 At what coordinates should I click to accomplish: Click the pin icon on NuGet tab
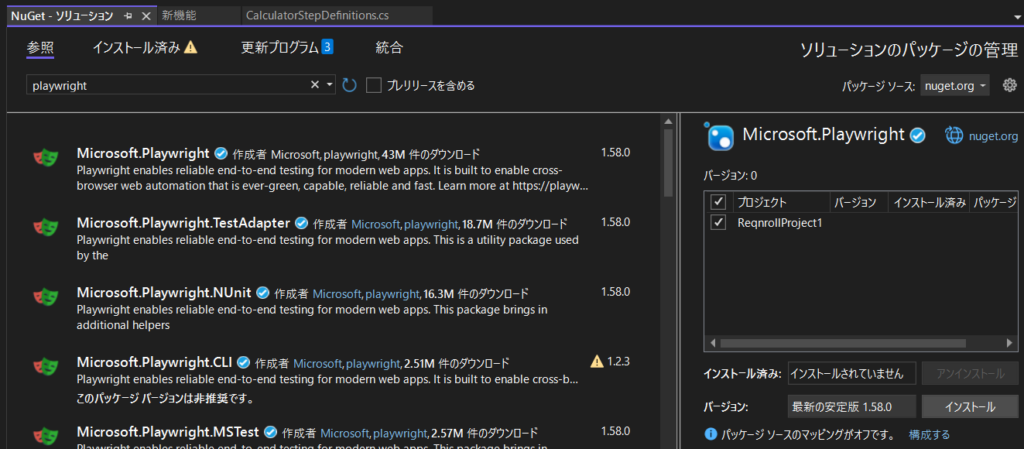[128, 16]
